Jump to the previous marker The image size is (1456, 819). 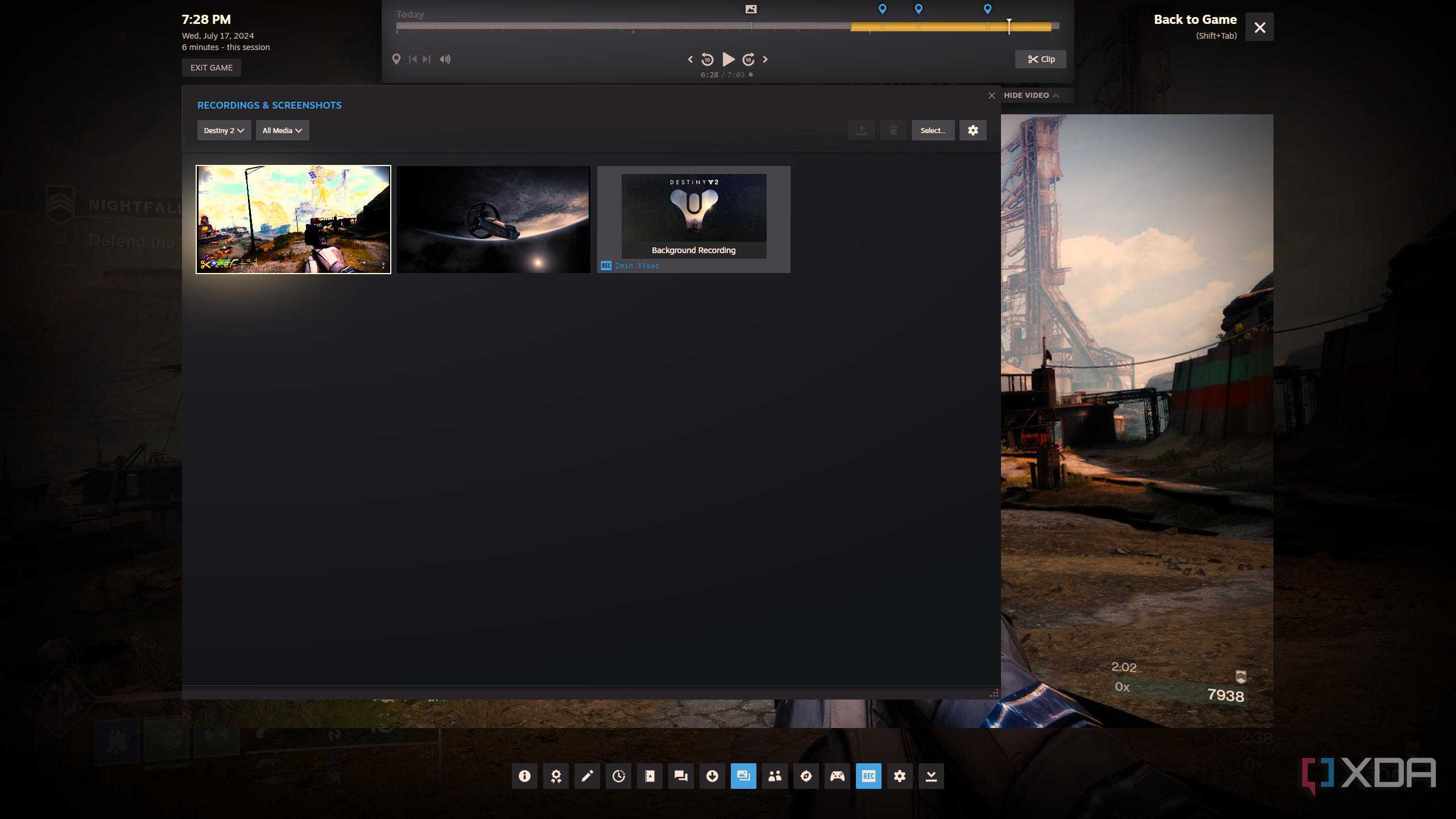[x=413, y=59]
